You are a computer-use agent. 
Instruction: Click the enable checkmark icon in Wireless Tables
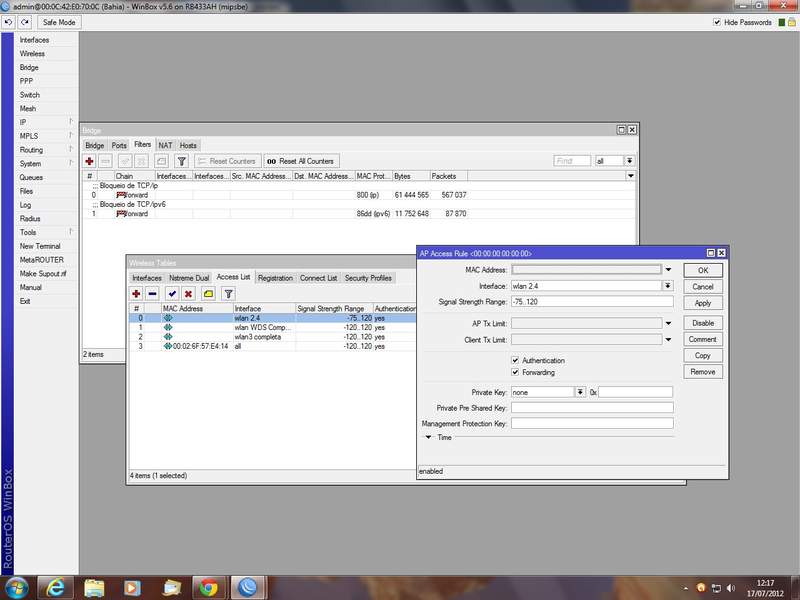coord(172,294)
